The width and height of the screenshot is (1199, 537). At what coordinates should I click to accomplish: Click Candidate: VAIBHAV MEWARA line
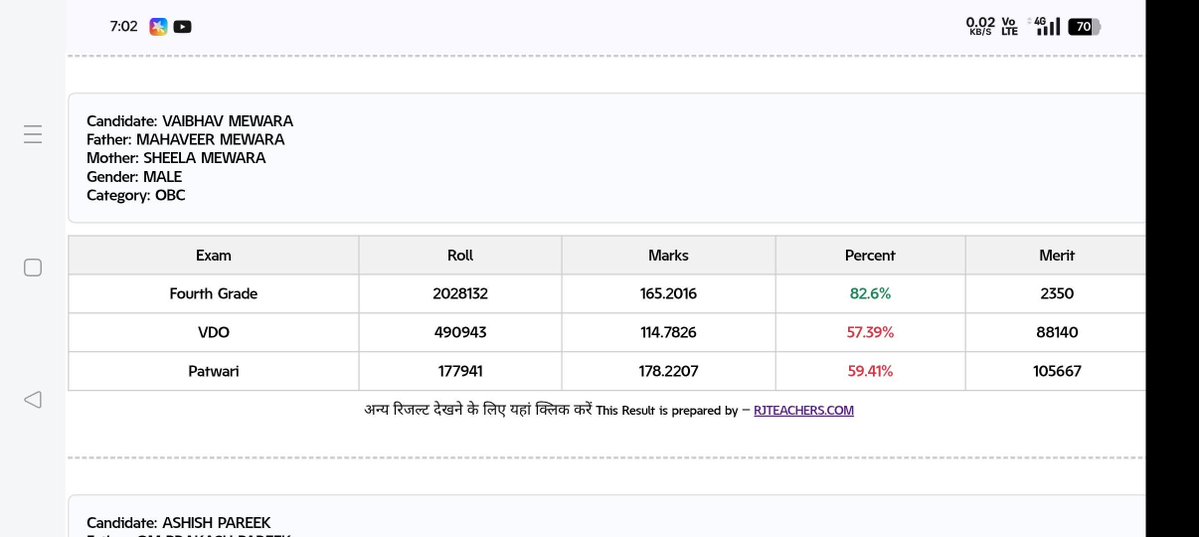190,121
